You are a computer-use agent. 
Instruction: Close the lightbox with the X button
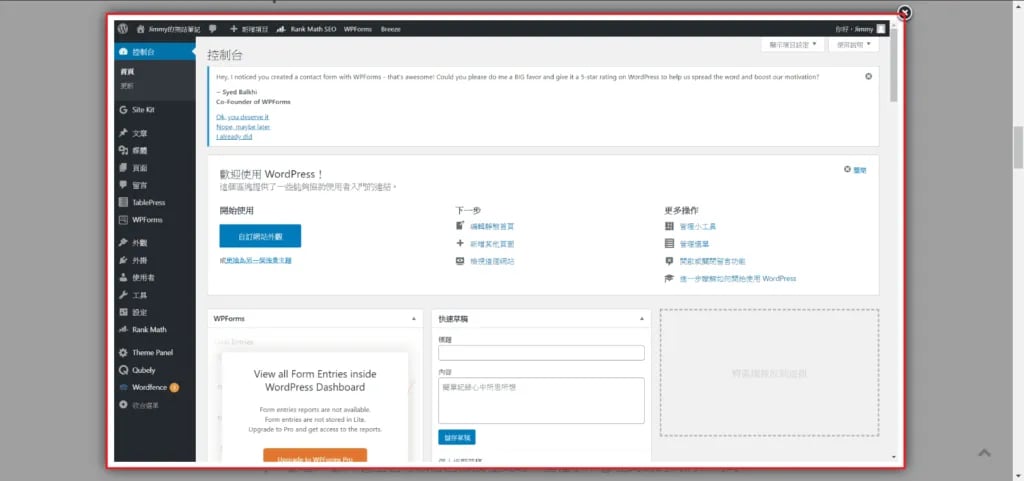[904, 12]
